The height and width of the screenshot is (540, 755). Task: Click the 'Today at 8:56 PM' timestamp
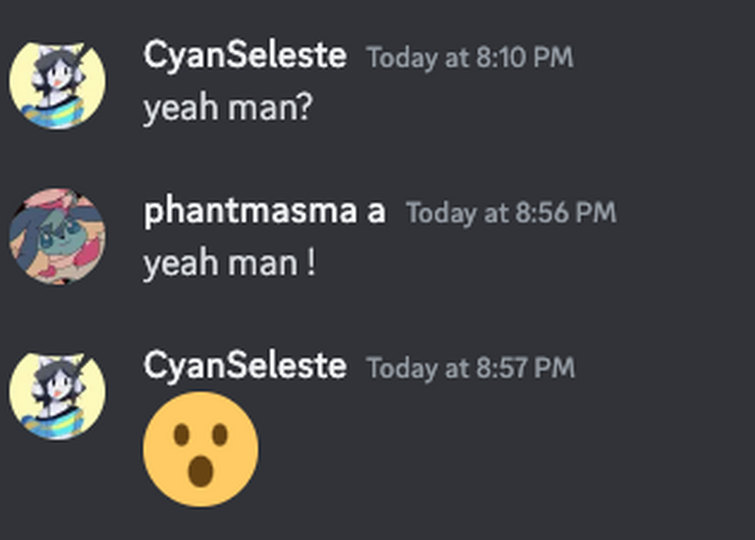511,212
